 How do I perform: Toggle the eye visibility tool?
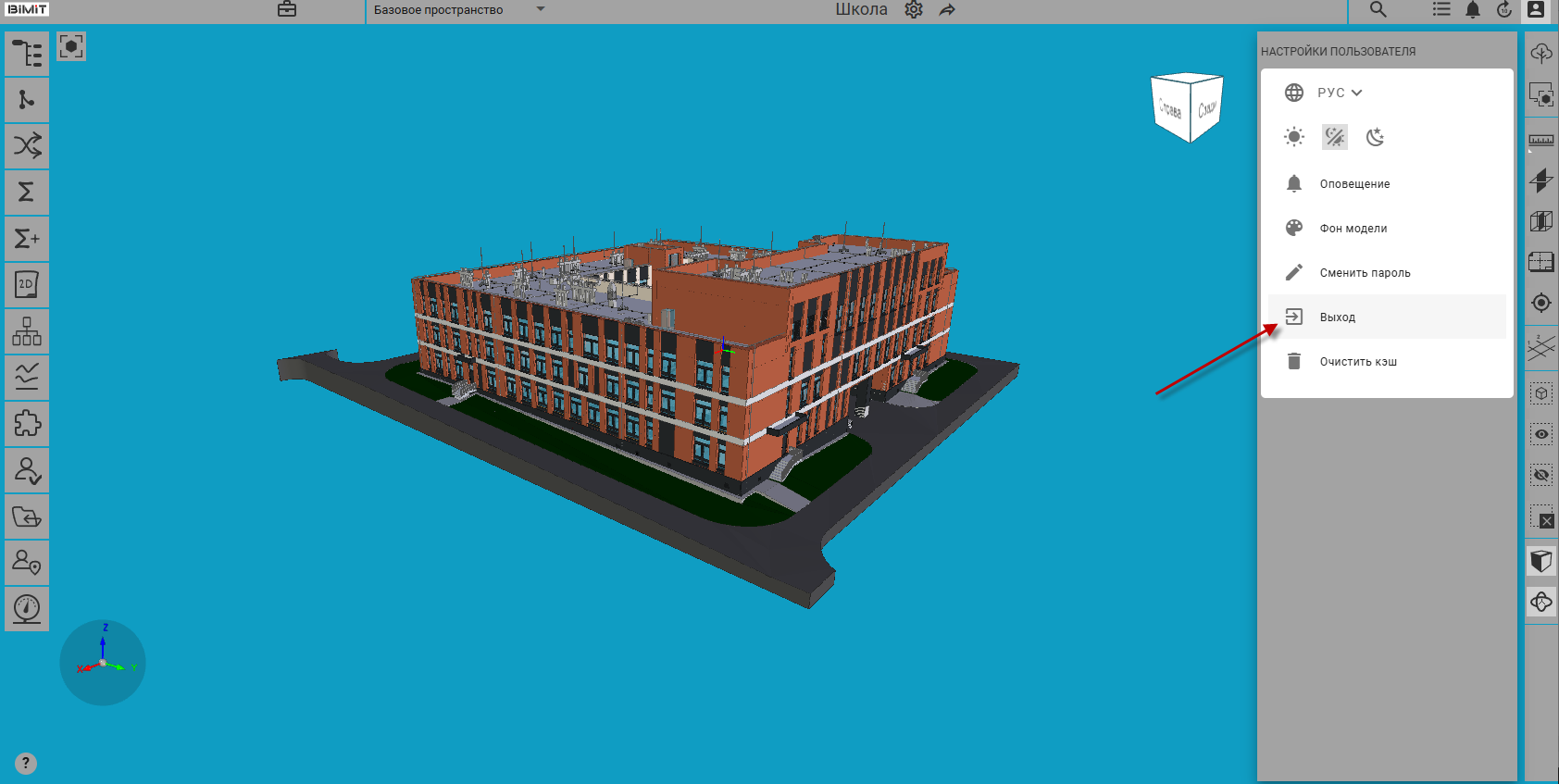[1541, 434]
